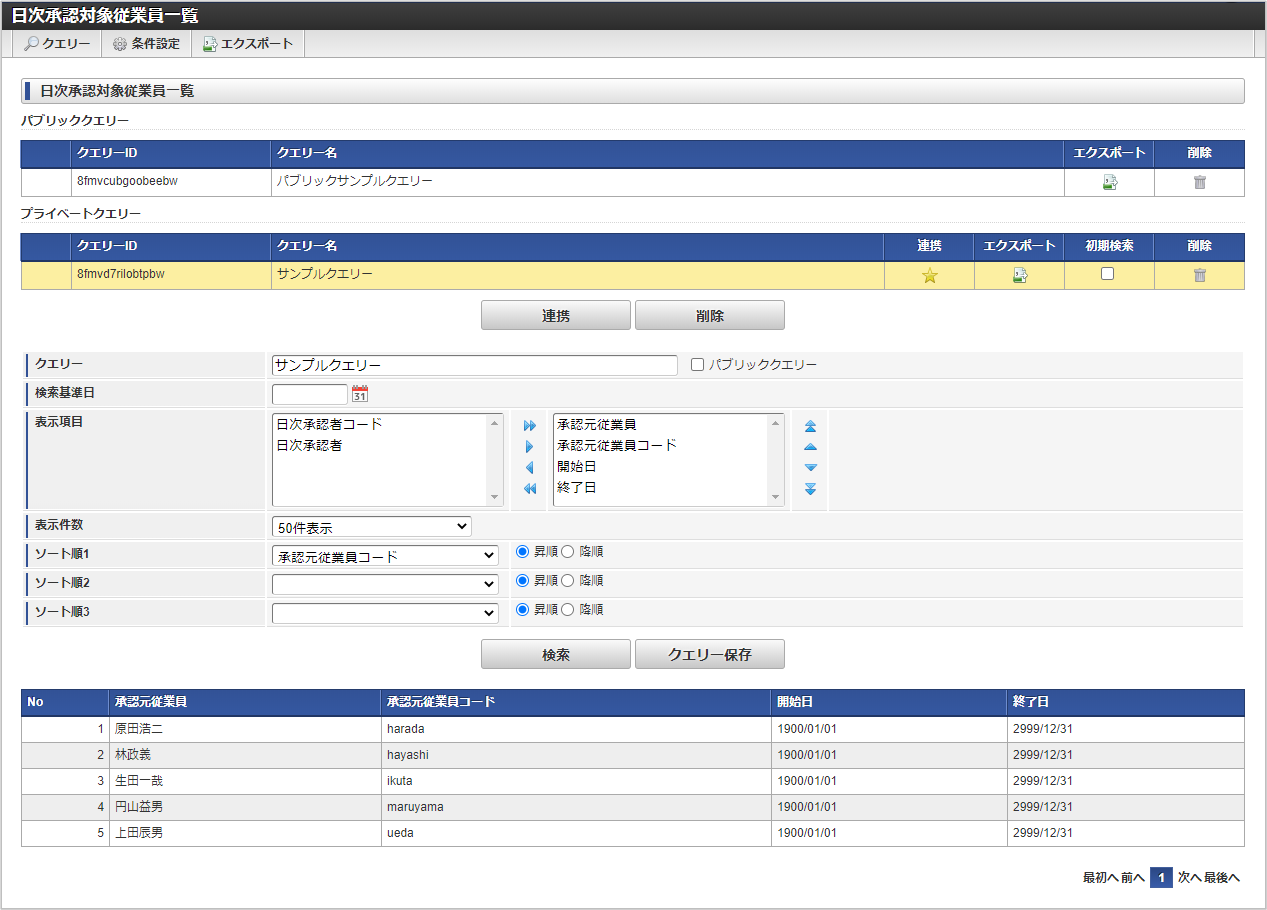1267x910 pixels.
Task: Select 降順 for ソート順2
Action: point(568,580)
